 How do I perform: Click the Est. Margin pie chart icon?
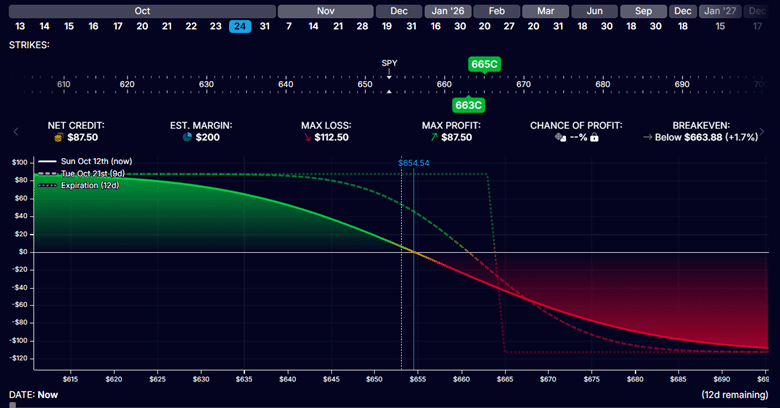[x=187, y=138]
